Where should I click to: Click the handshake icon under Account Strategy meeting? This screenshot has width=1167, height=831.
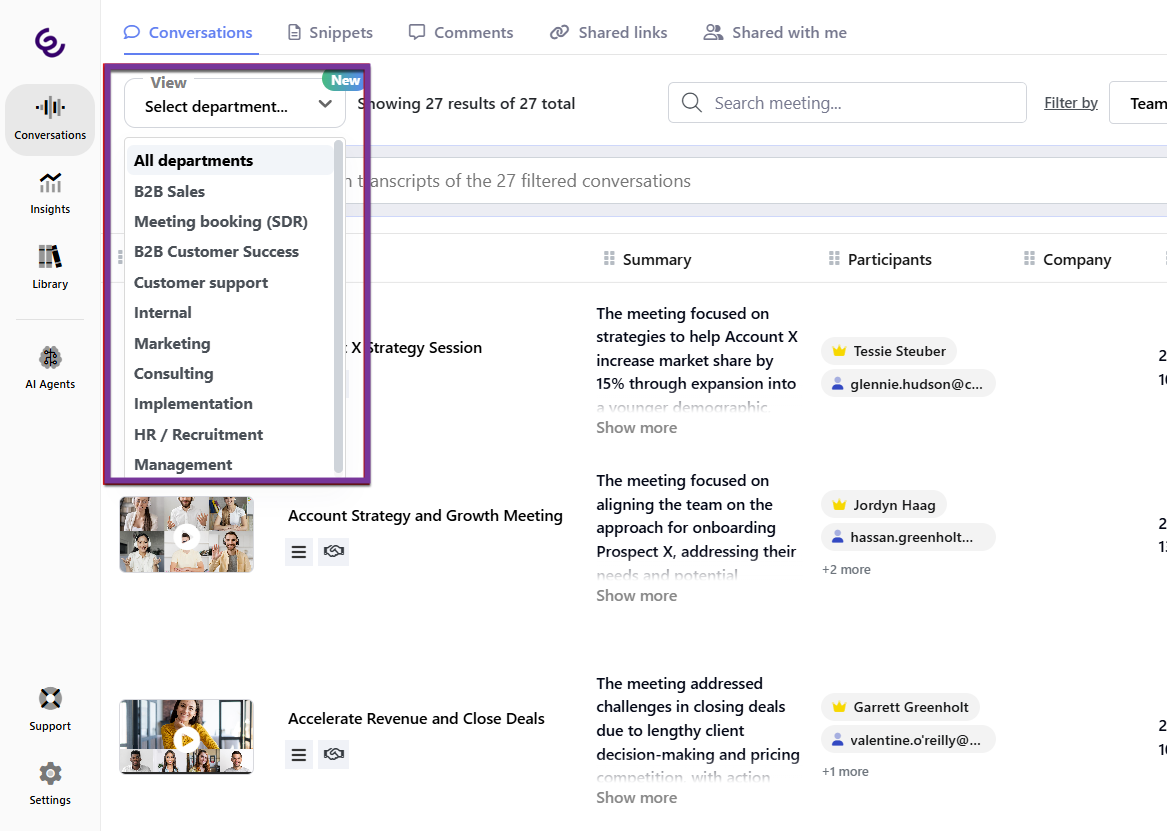tap(334, 551)
